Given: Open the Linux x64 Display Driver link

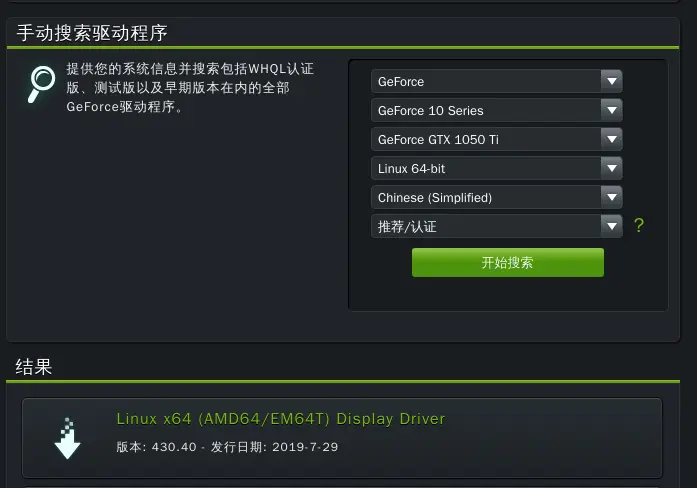Looking at the screenshot, I should (280, 419).
